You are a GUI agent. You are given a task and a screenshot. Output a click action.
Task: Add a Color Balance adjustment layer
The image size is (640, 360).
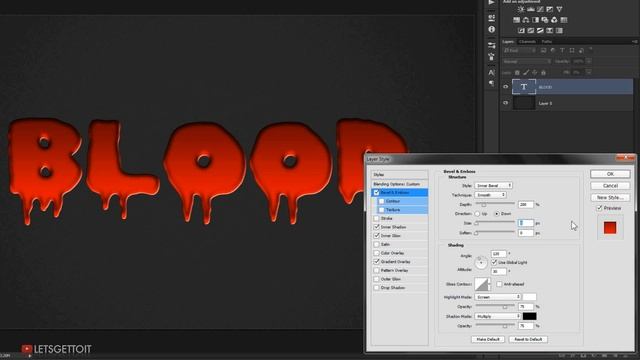coord(526,20)
